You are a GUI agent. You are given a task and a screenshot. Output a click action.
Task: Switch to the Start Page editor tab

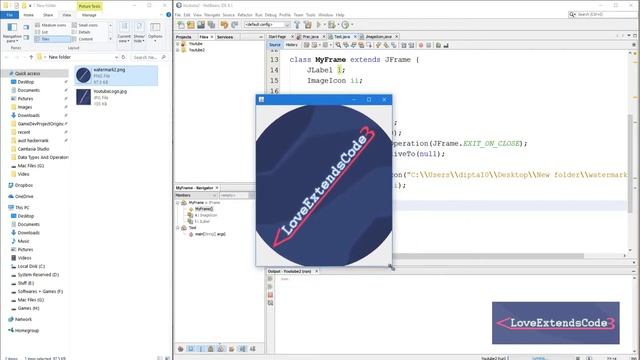(278, 37)
